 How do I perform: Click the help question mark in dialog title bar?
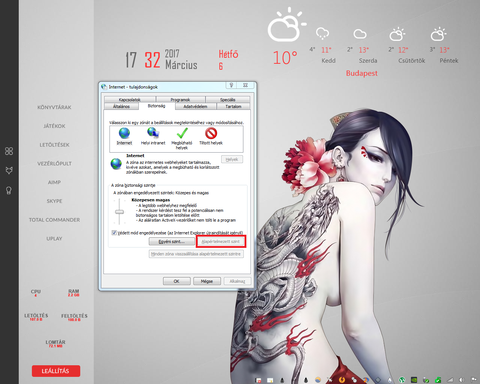(x=231, y=85)
